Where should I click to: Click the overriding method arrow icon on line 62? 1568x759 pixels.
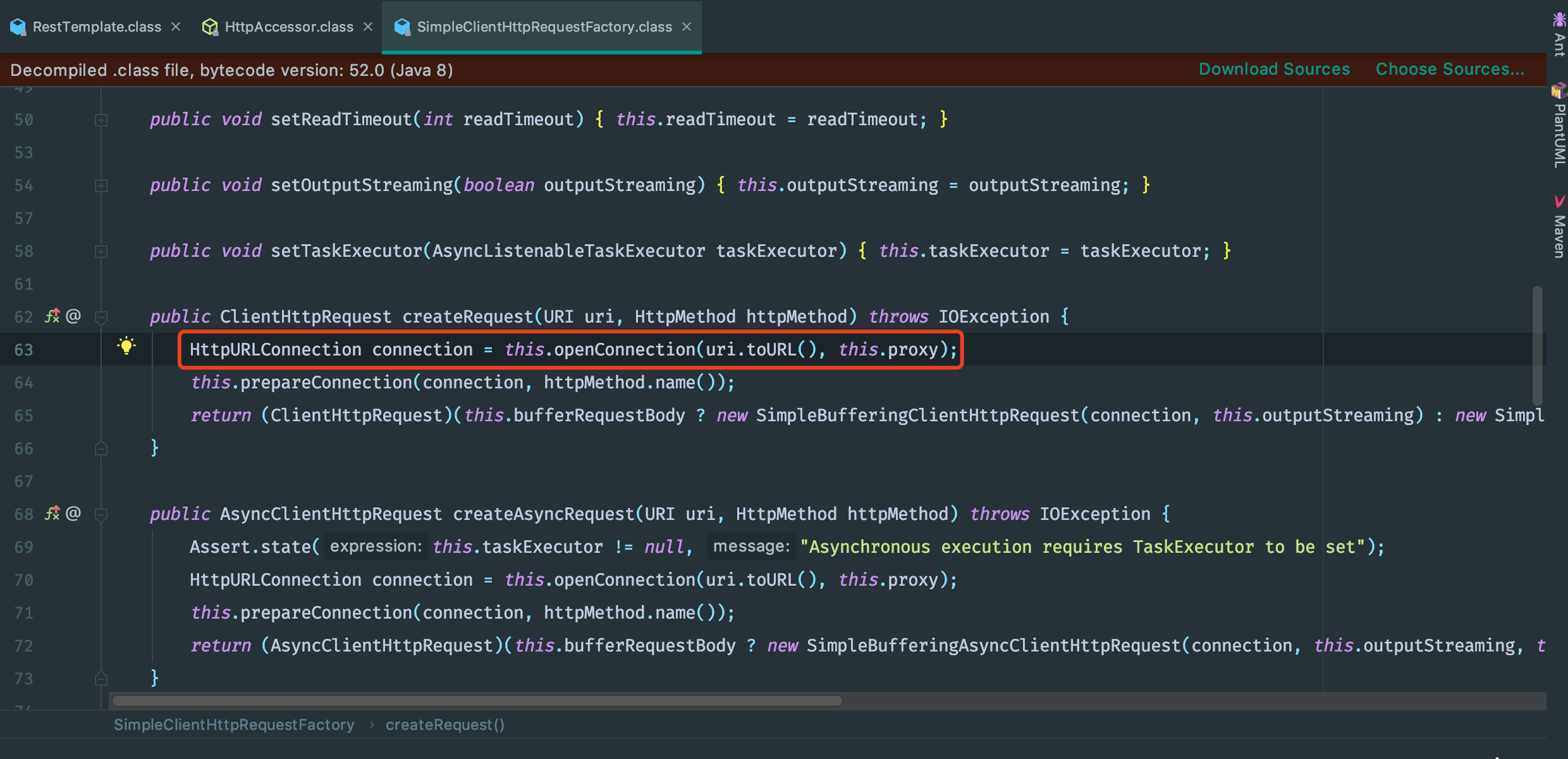click(53, 316)
